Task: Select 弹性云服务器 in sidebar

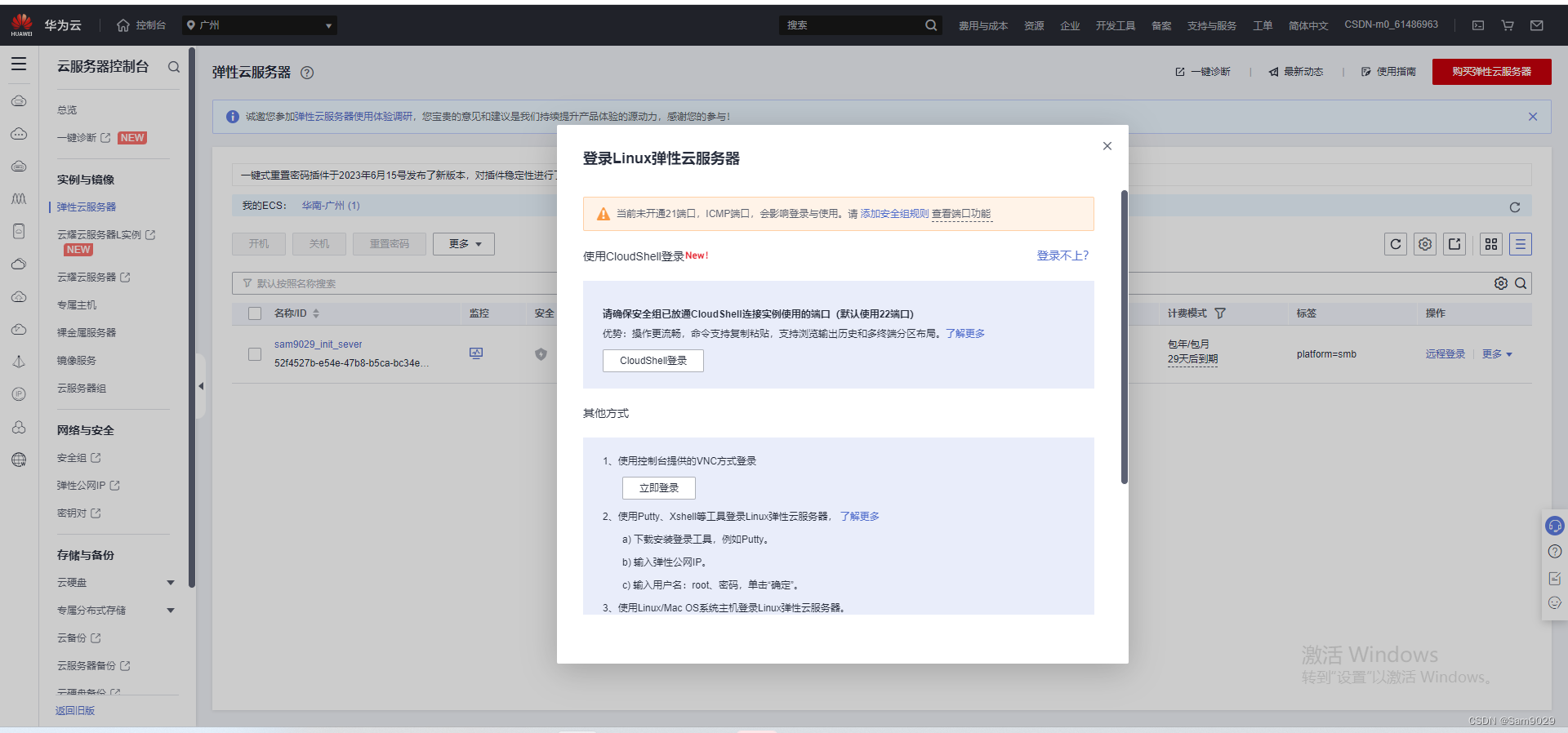Action: 87,207
